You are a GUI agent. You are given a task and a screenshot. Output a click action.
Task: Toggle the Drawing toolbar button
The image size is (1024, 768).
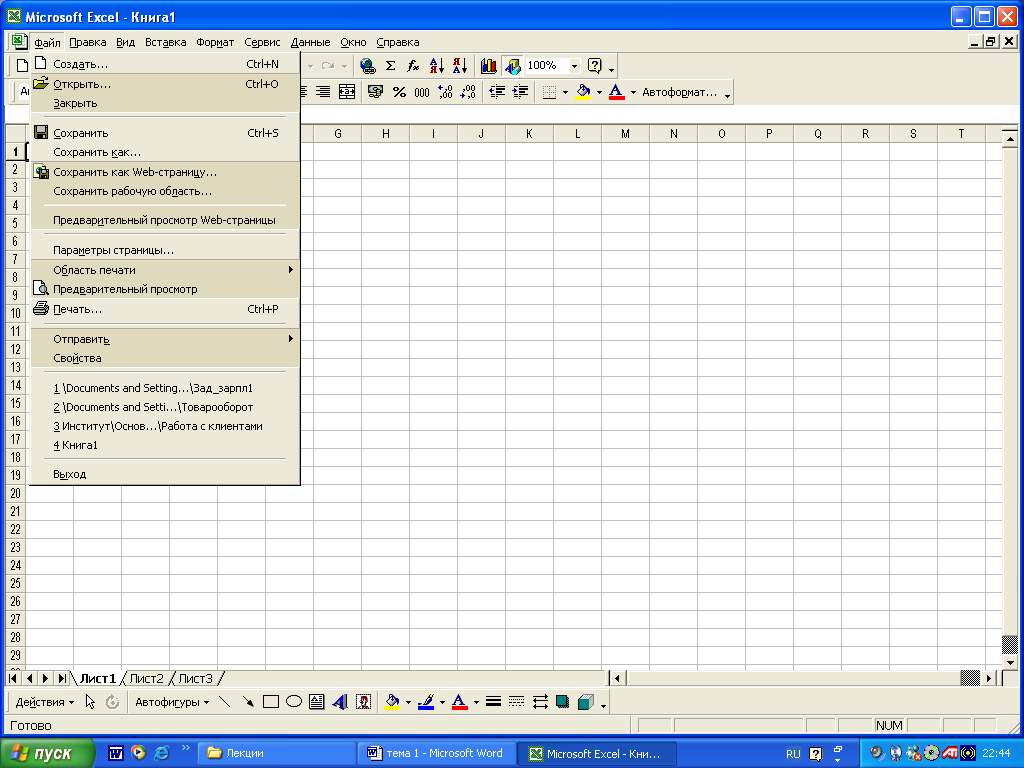[513, 65]
